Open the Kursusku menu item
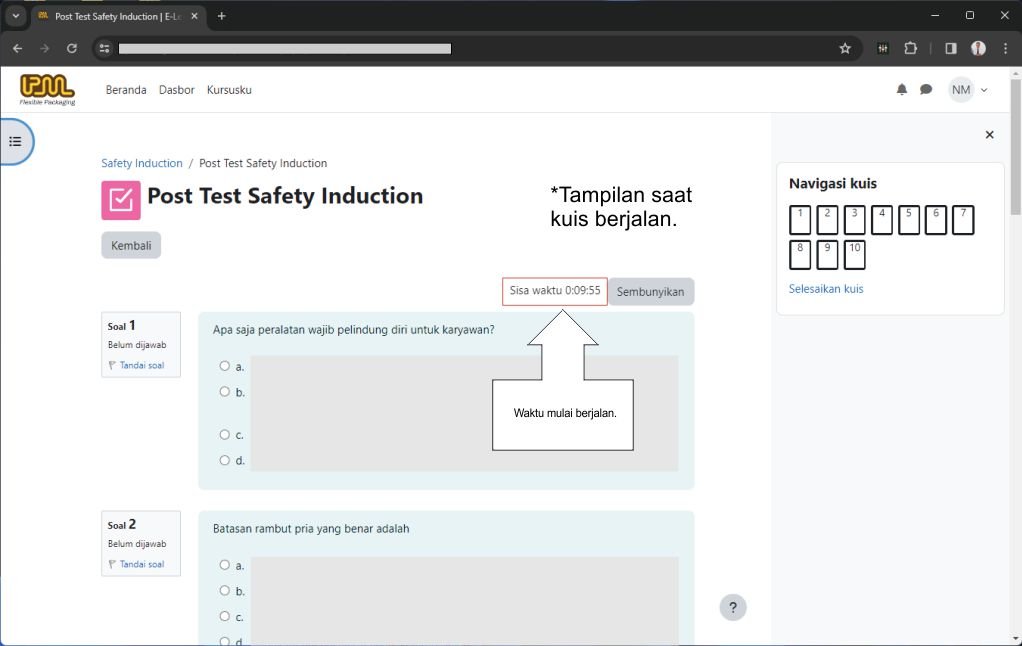The width and height of the screenshot is (1022, 646). (x=229, y=90)
